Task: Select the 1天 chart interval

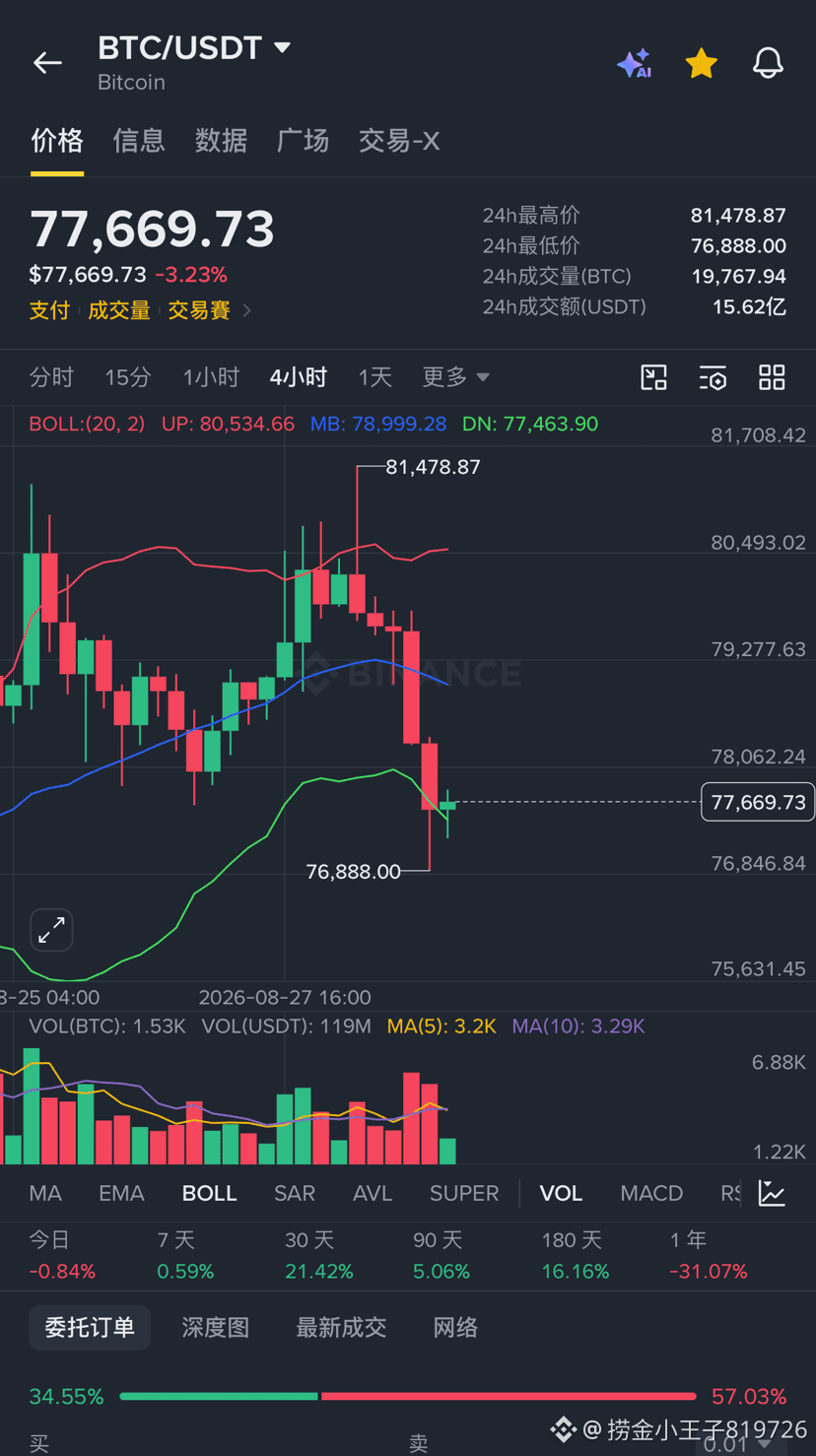Action: [374, 377]
